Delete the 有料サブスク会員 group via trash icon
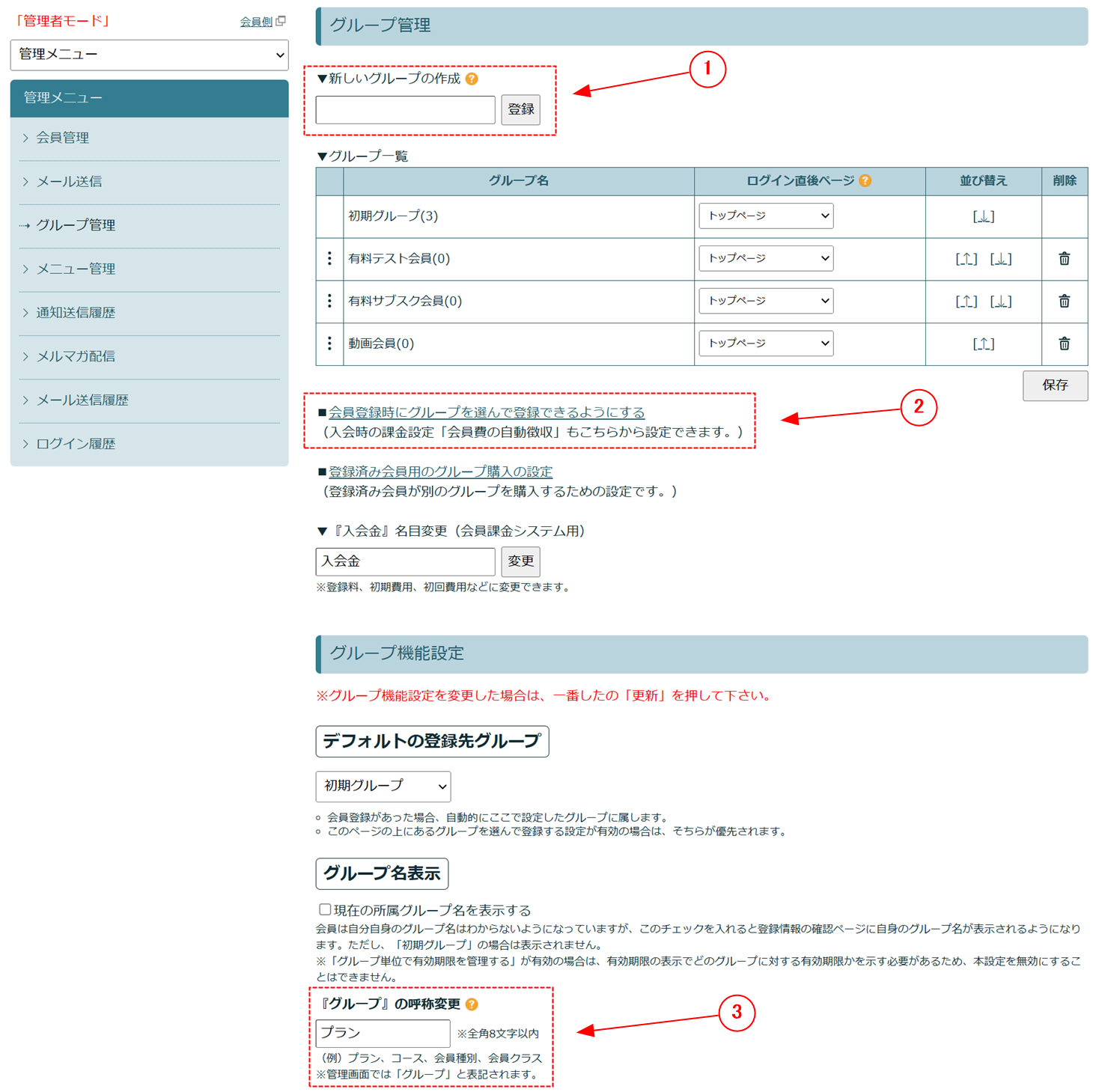The height and width of the screenshot is (1092, 1099). click(1064, 301)
